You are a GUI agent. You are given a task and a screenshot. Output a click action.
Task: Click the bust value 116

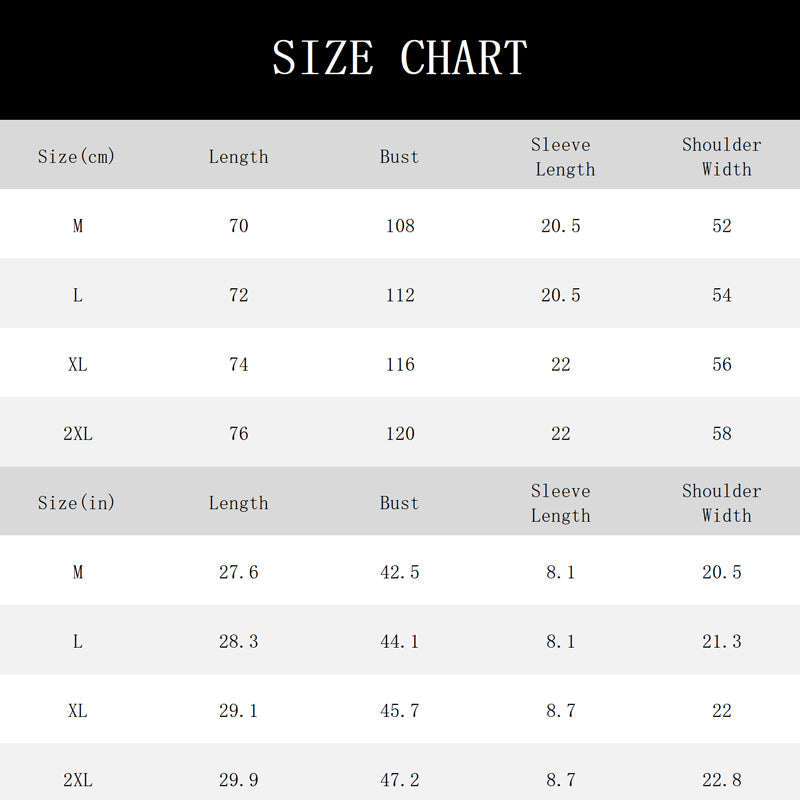point(400,364)
